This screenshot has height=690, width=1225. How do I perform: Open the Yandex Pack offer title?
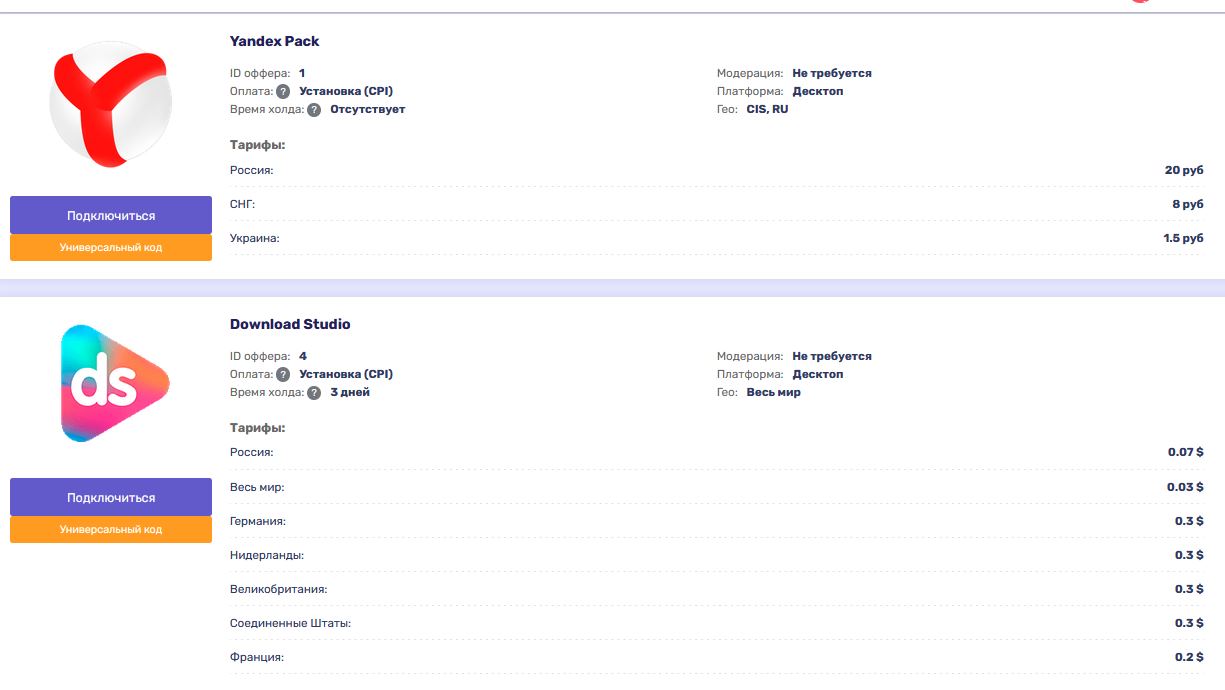[x=274, y=41]
